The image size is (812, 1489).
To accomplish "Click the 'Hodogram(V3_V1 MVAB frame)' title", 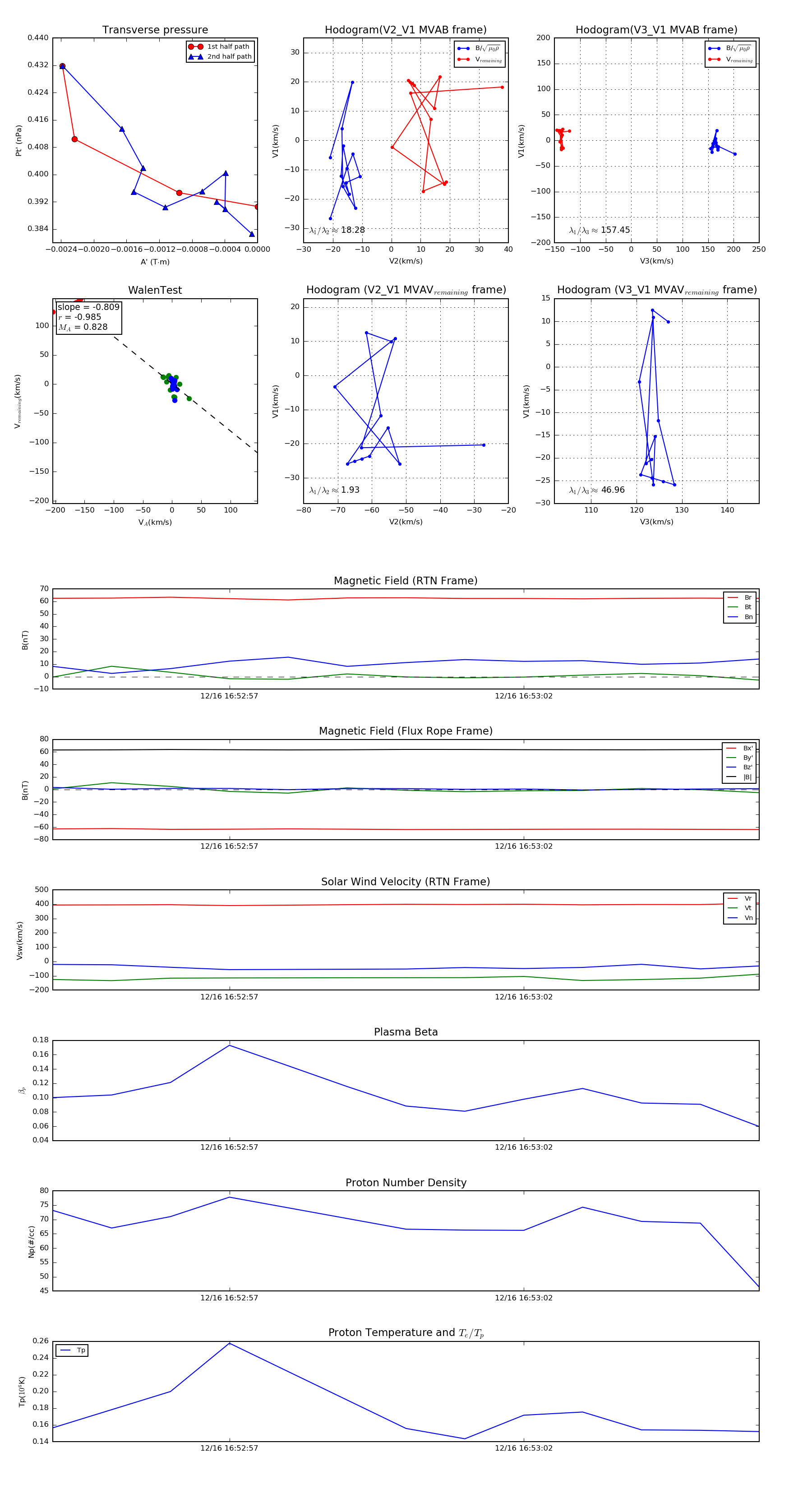I will click(656, 30).
